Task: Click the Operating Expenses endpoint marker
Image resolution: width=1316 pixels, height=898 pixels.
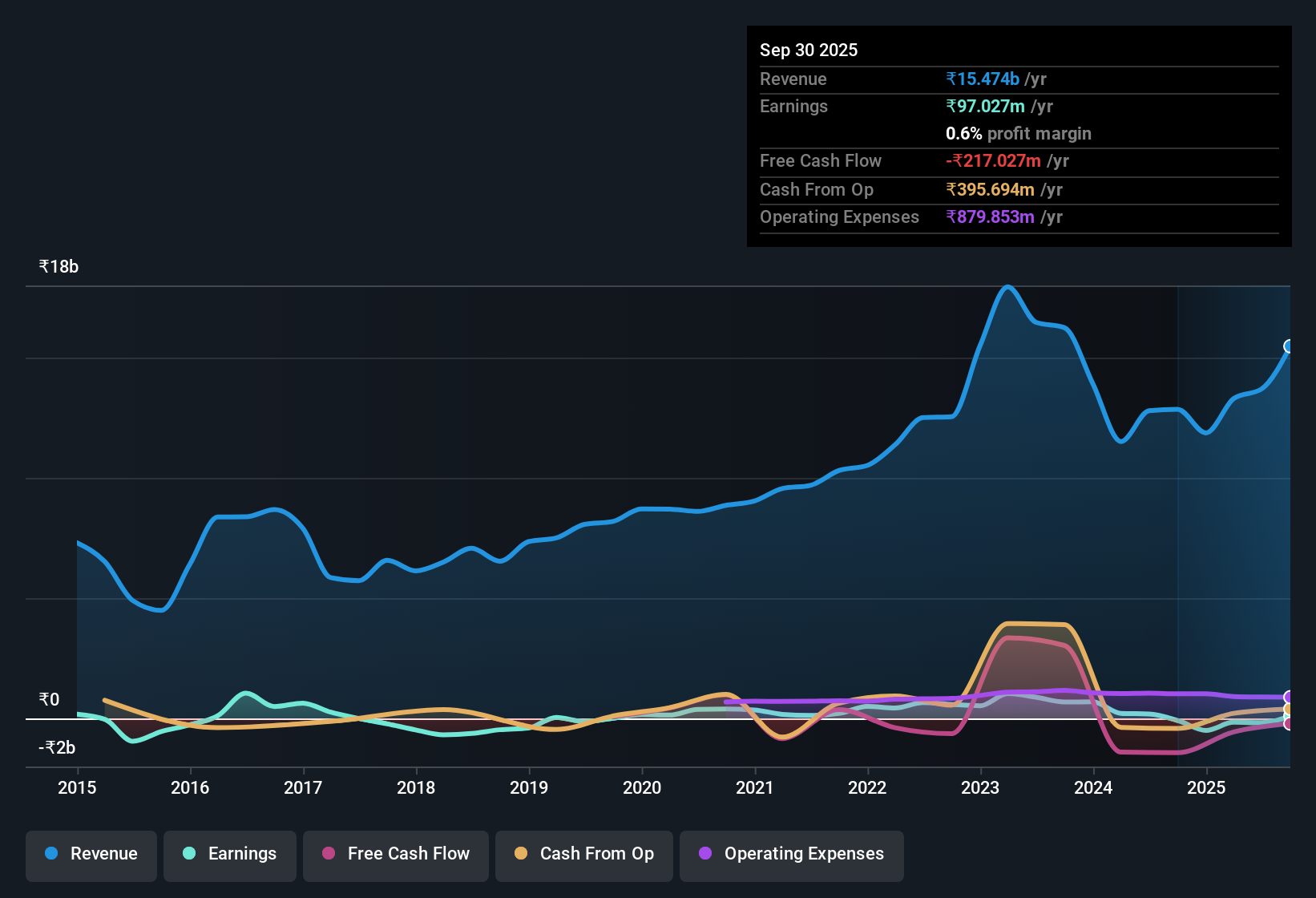Action: tap(1289, 697)
